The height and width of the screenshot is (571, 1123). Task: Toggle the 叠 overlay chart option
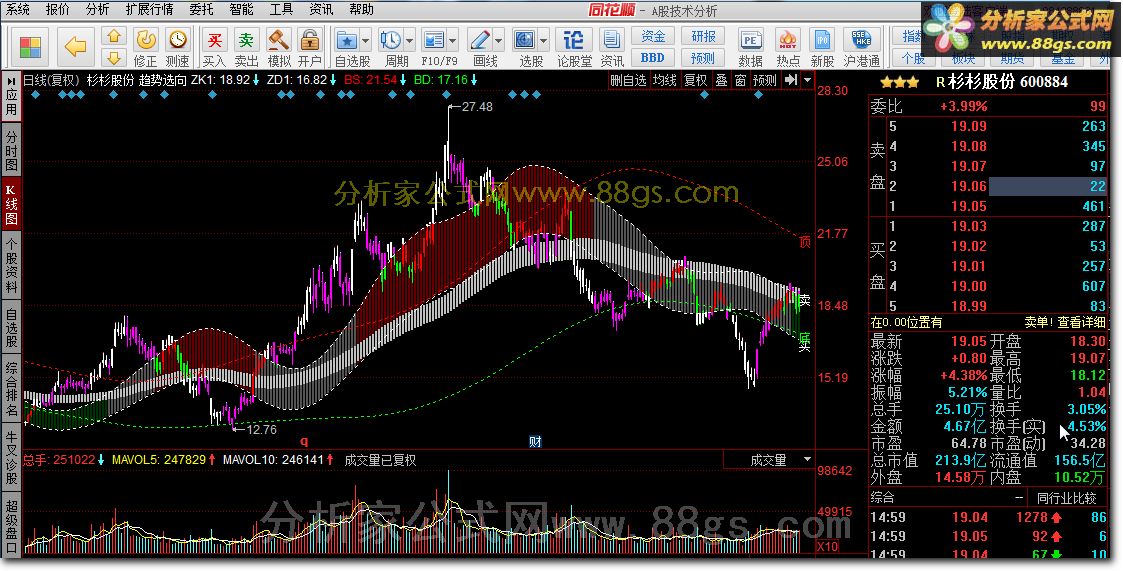click(721, 80)
